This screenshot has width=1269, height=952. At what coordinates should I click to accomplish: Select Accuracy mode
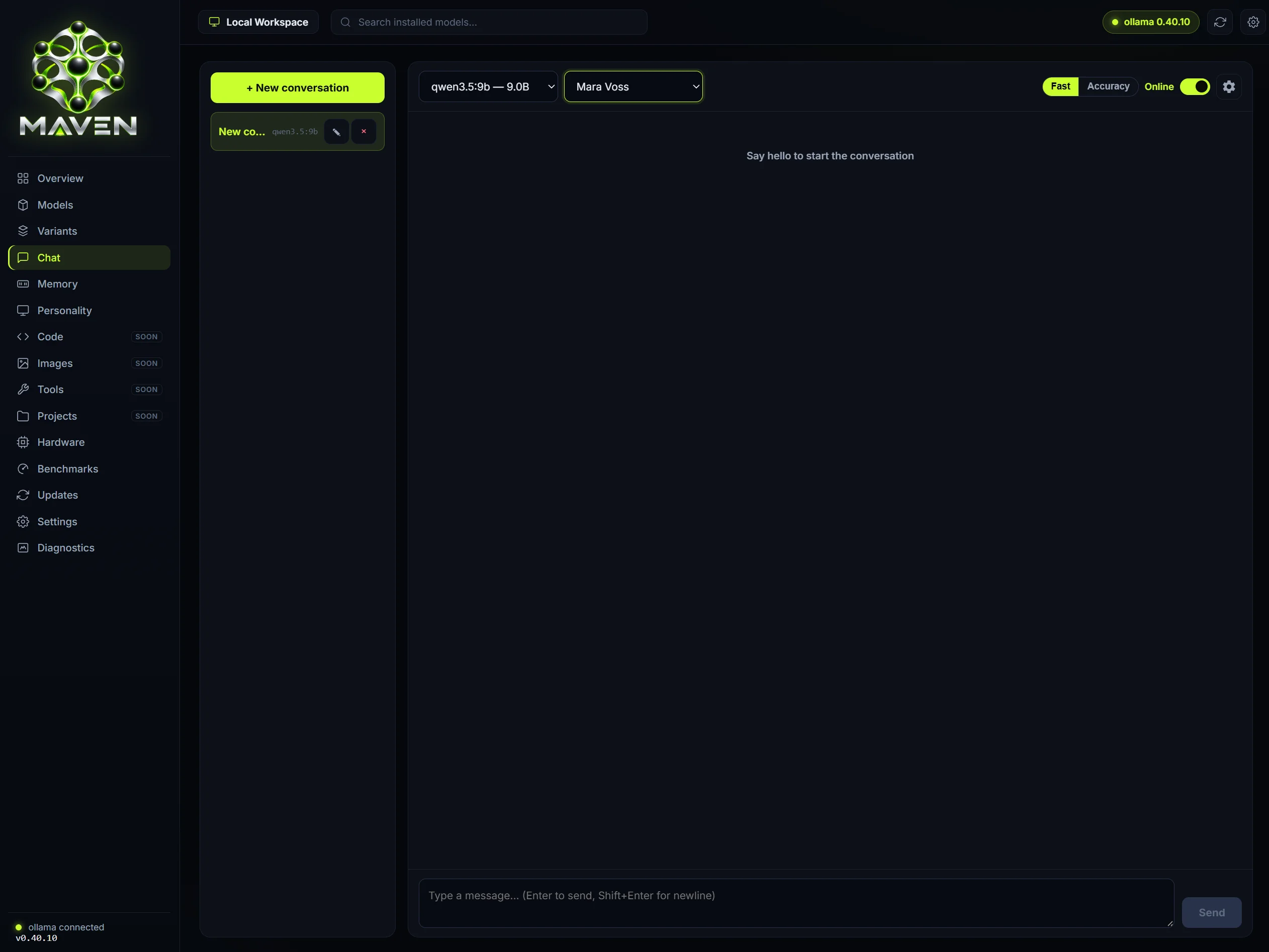click(1108, 86)
